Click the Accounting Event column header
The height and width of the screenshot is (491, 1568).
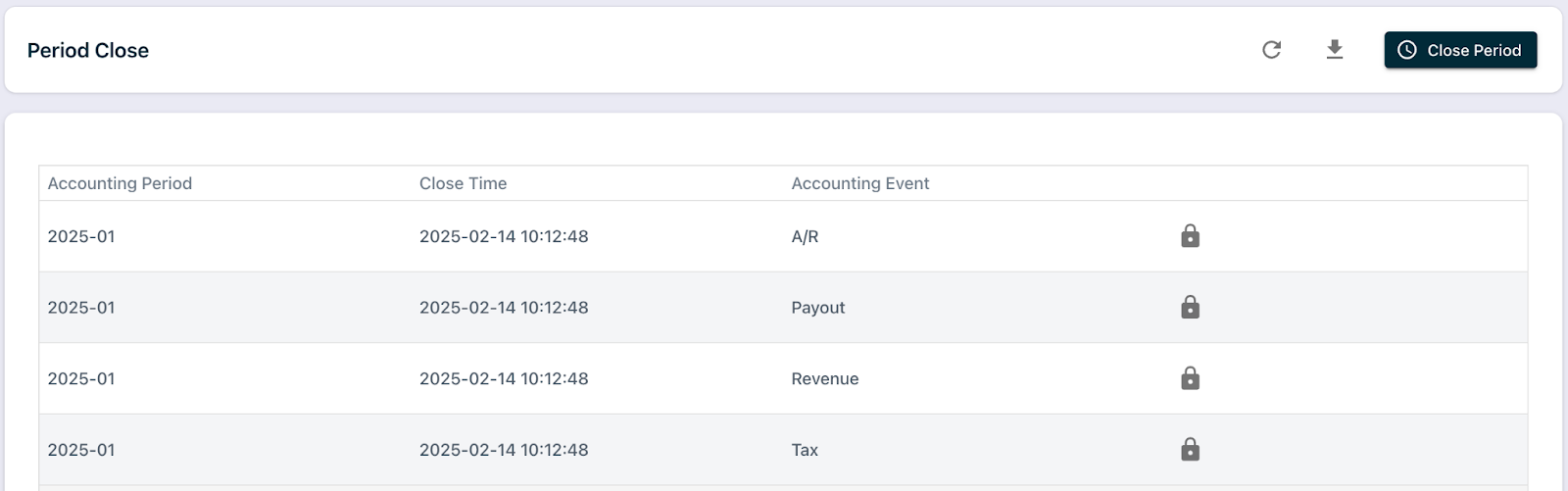pyautogui.click(x=859, y=183)
